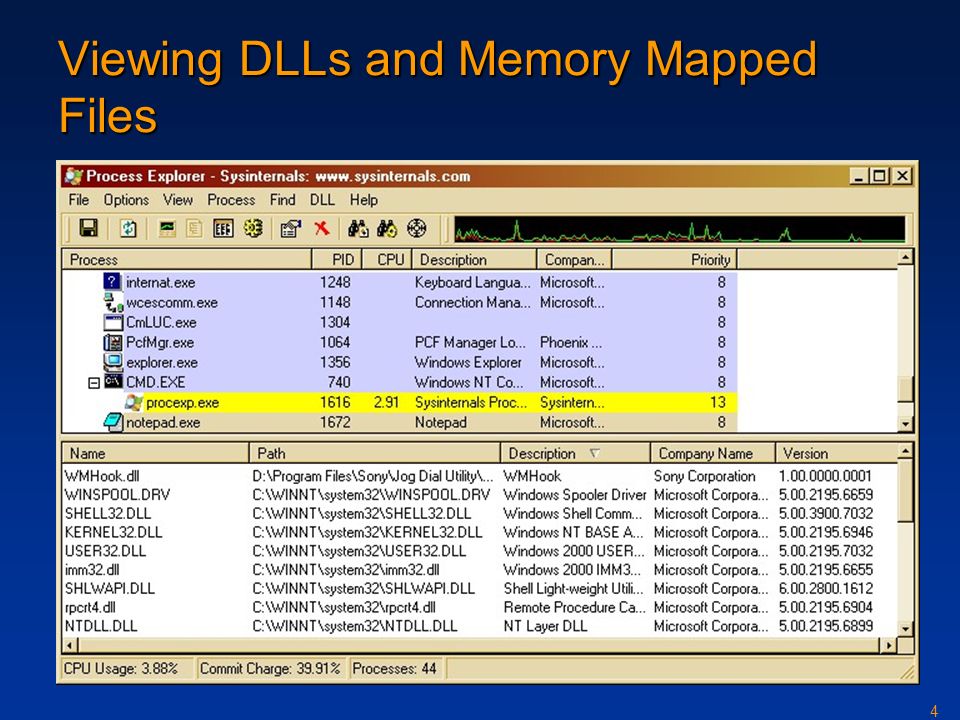960x720 pixels.
Task: Open the DLL menu
Action: 322,200
